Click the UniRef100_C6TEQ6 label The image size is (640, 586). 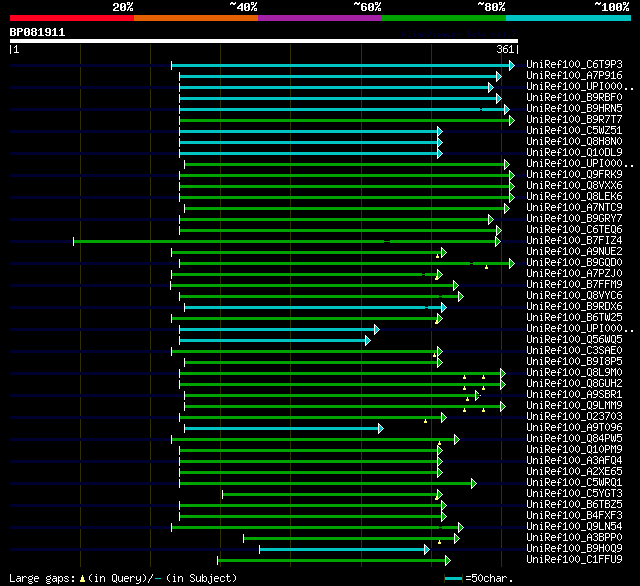pos(574,230)
